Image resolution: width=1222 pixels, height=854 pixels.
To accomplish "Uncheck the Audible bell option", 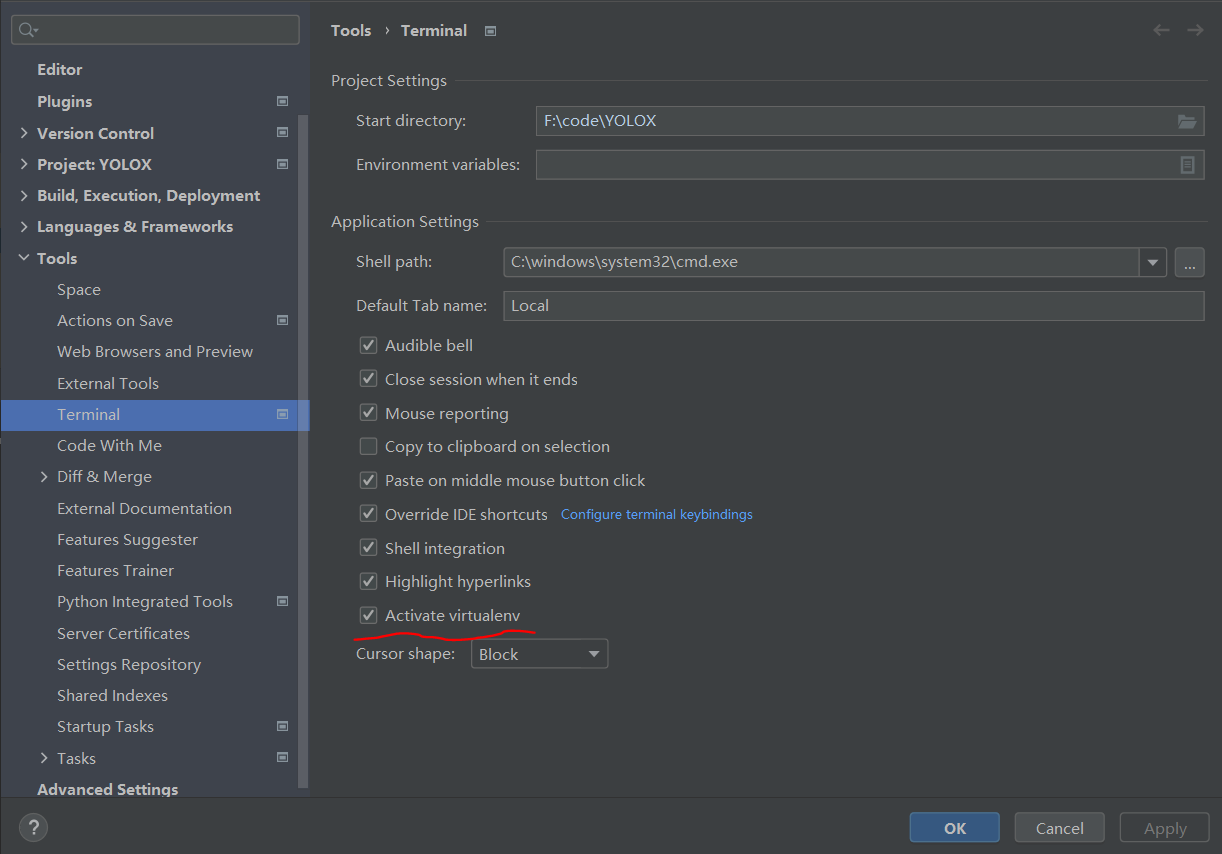I will pos(368,345).
